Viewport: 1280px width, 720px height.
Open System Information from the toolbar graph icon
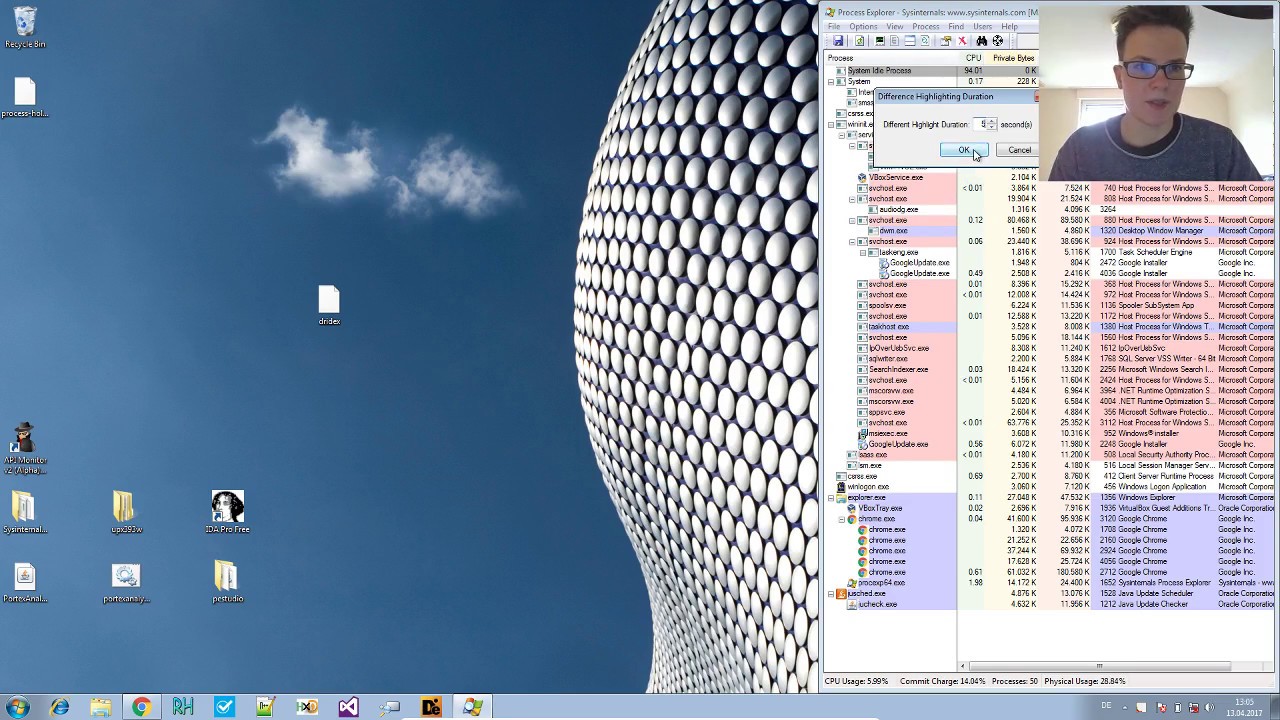[880, 41]
